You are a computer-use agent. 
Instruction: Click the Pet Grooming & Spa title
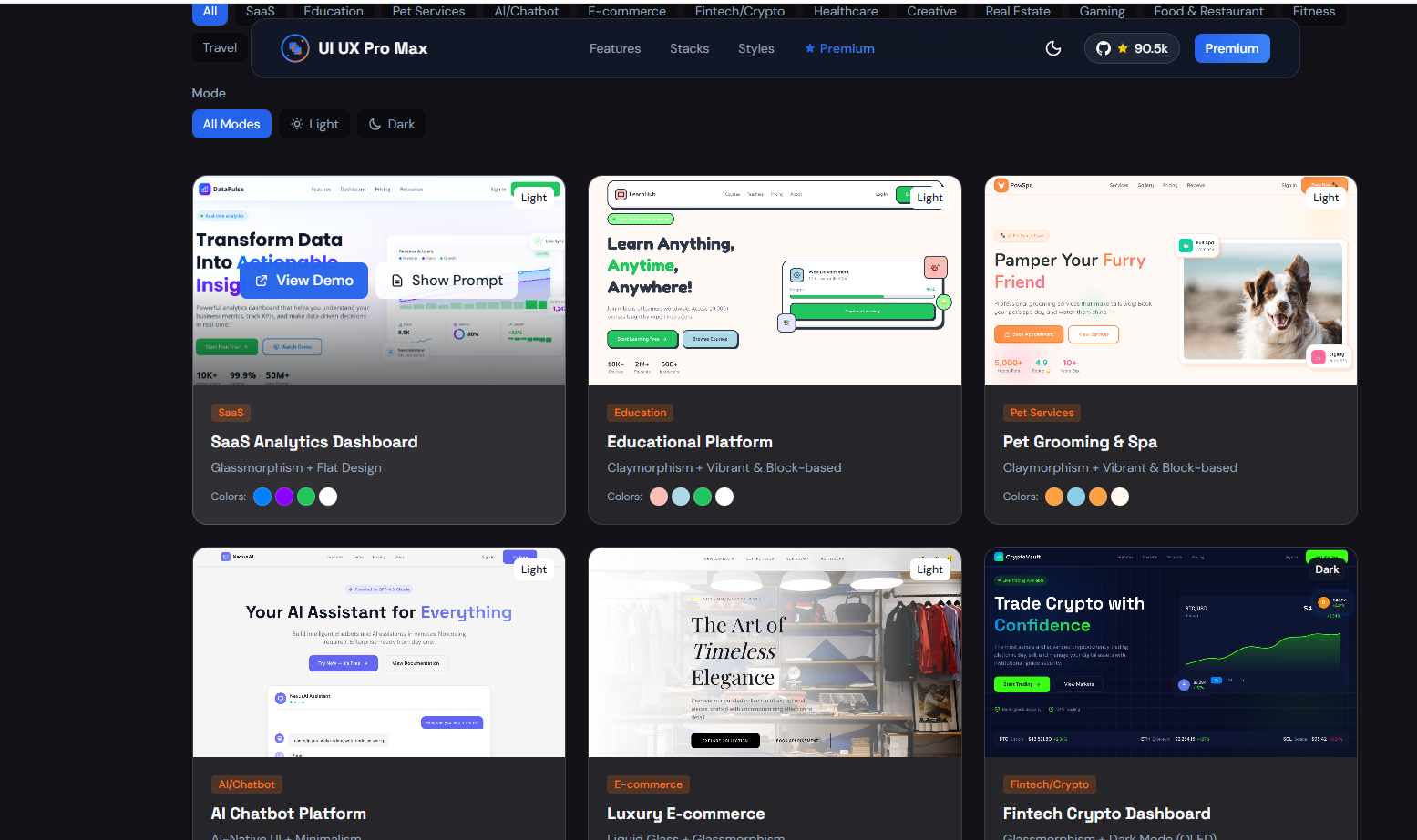(x=1080, y=442)
